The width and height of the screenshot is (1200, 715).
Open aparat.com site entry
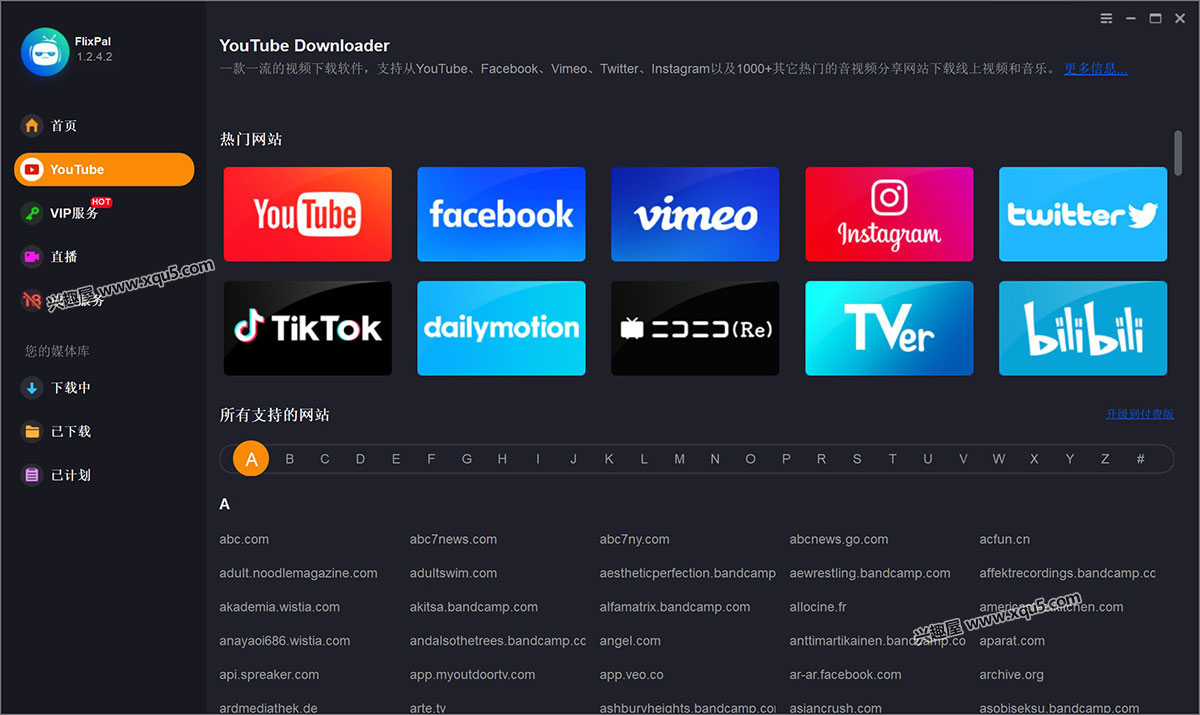[1011, 641]
